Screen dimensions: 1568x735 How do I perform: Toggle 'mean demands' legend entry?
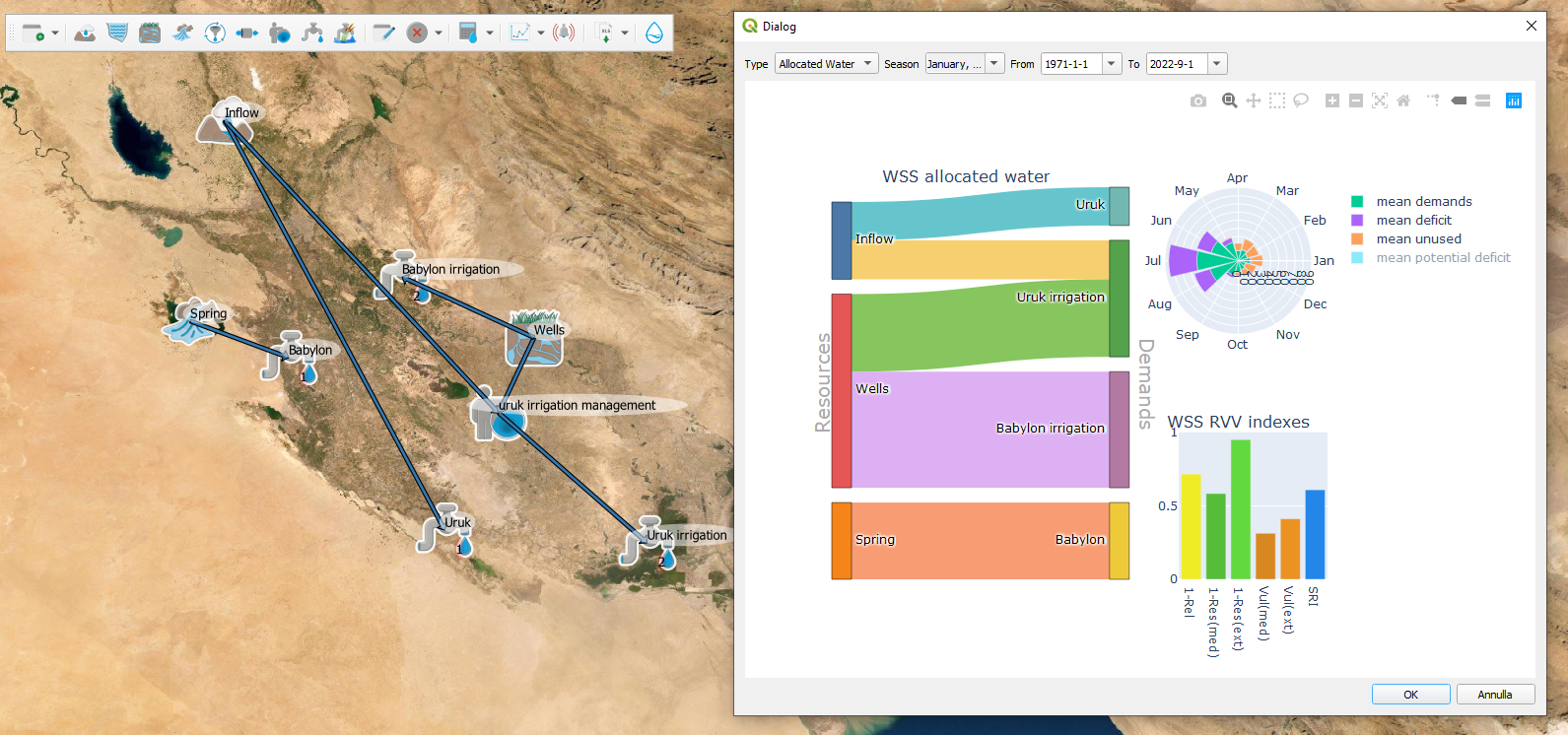pyautogui.click(x=1411, y=201)
